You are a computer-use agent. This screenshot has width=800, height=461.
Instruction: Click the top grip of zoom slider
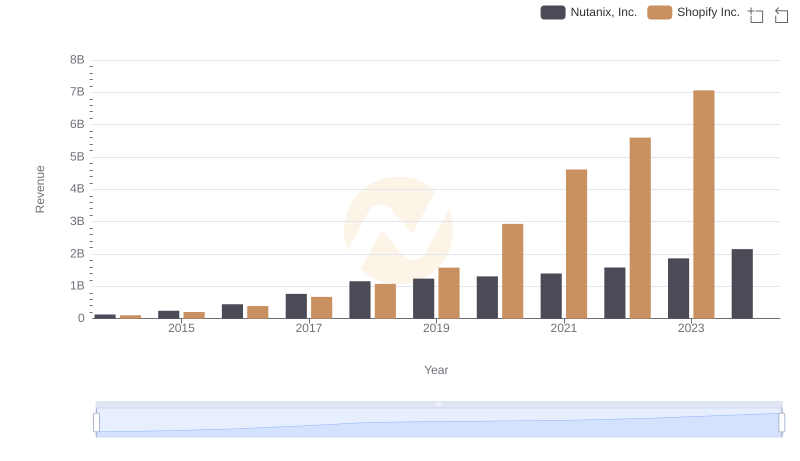coord(439,404)
